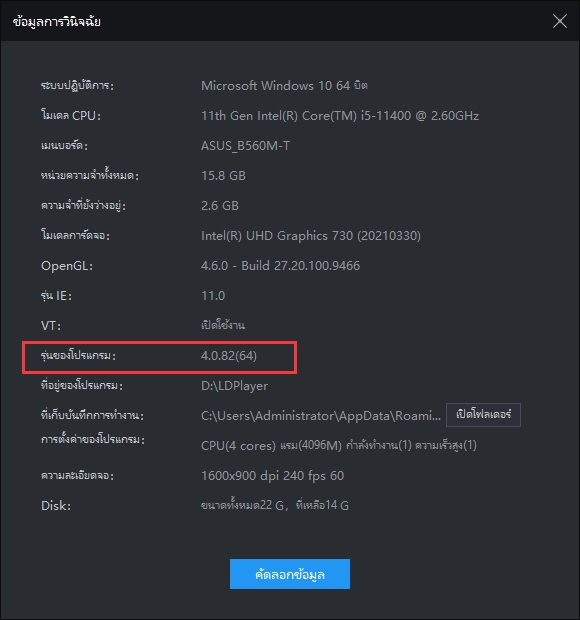Click the blue คัดลอกข้อมูล copy button
This screenshot has height=620, width=580.
point(290,574)
